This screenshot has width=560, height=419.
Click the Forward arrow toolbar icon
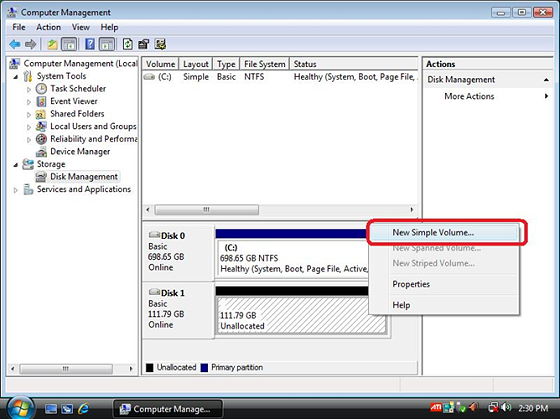pos(30,44)
